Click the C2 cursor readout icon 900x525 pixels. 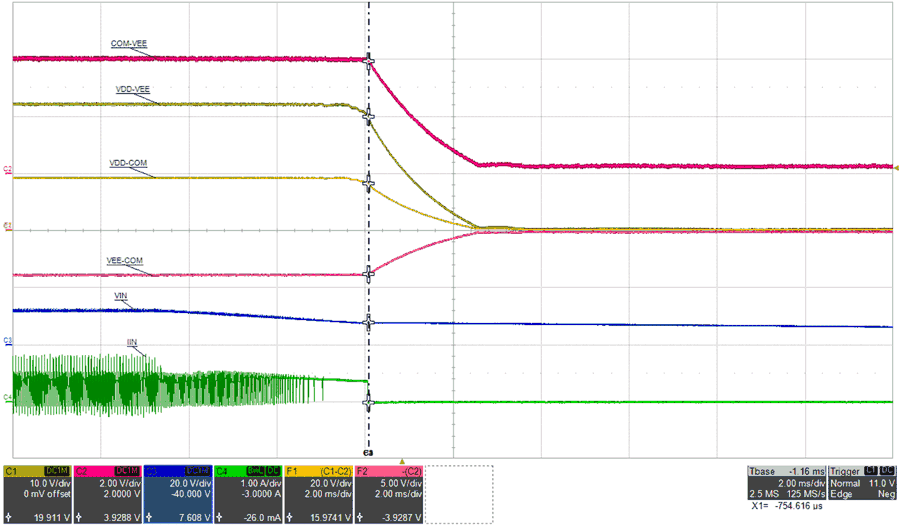coord(79,518)
